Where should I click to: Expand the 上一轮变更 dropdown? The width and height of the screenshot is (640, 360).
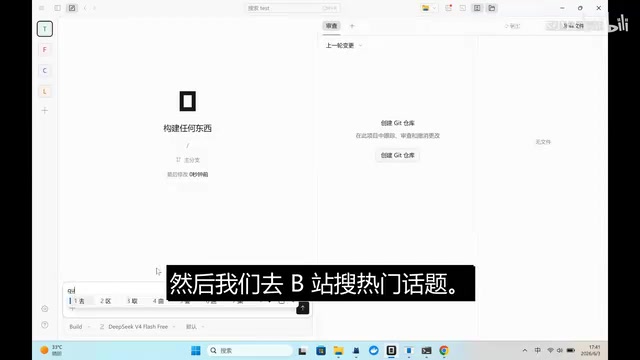[344, 45]
